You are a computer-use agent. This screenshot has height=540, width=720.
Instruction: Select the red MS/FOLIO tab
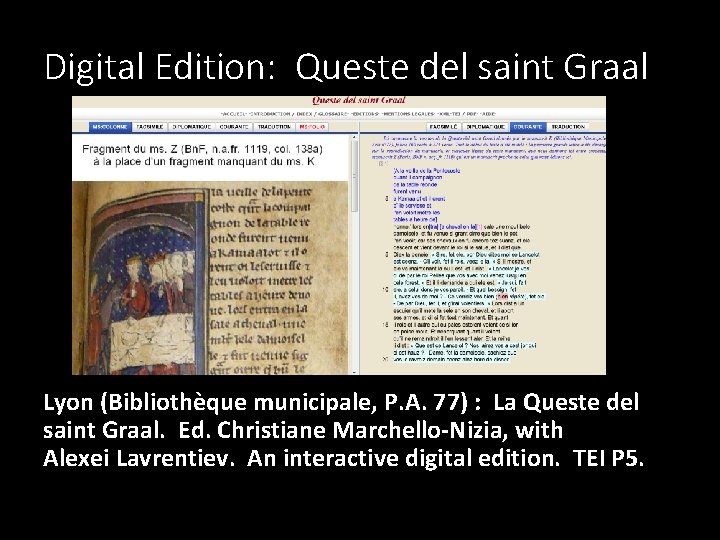point(312,127)
